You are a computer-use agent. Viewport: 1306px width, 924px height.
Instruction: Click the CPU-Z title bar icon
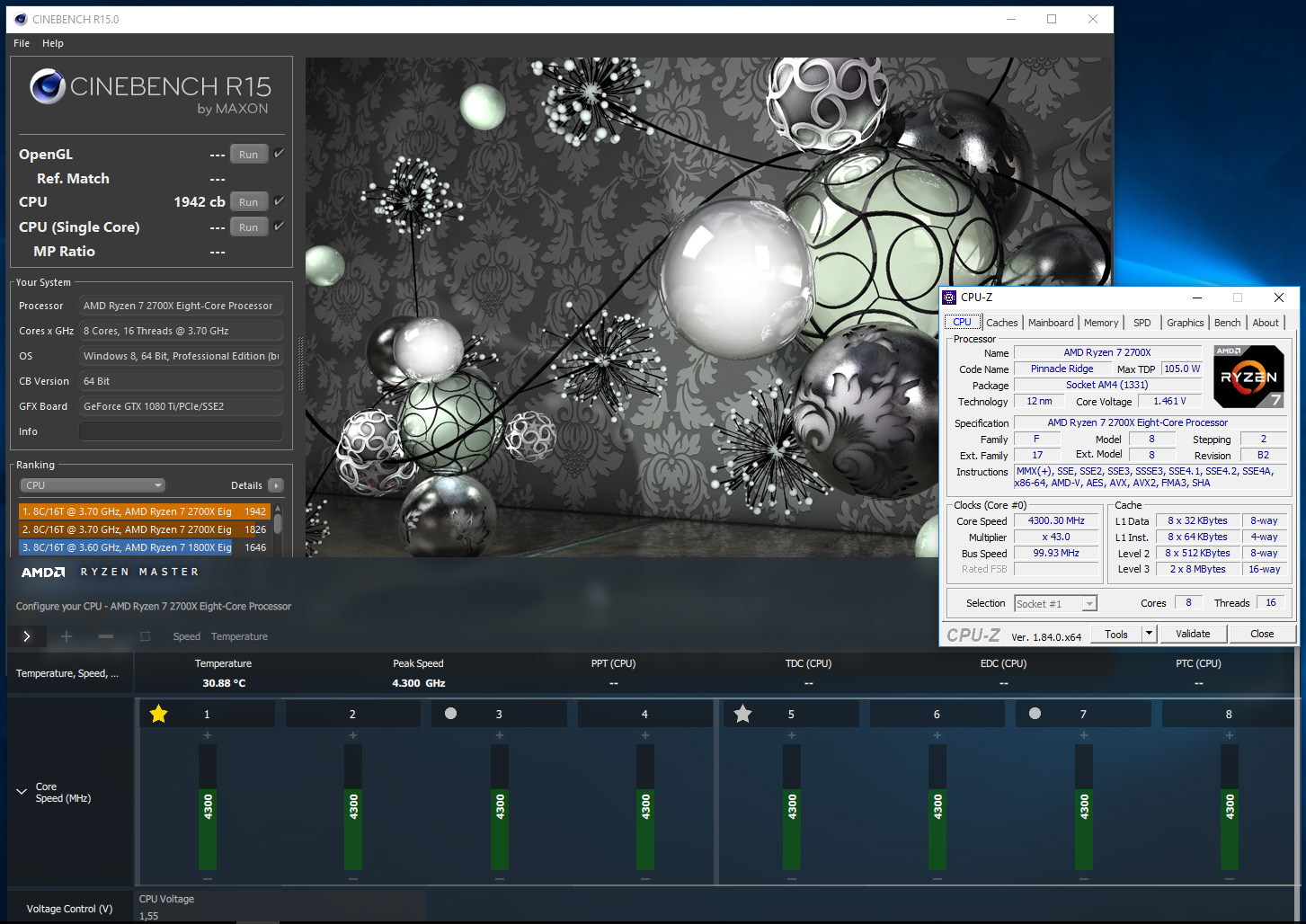click(950, 298)
